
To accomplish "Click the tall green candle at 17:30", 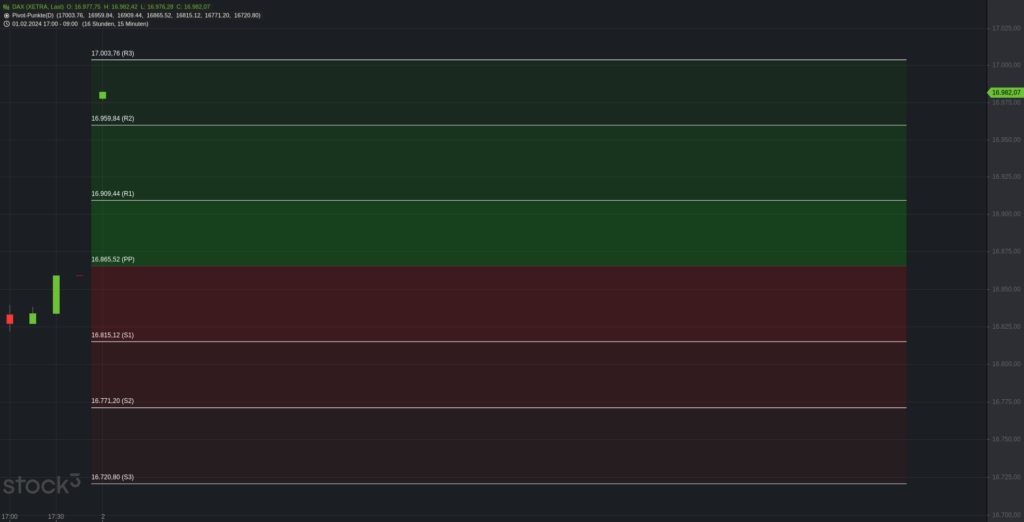I will [56, 295].
